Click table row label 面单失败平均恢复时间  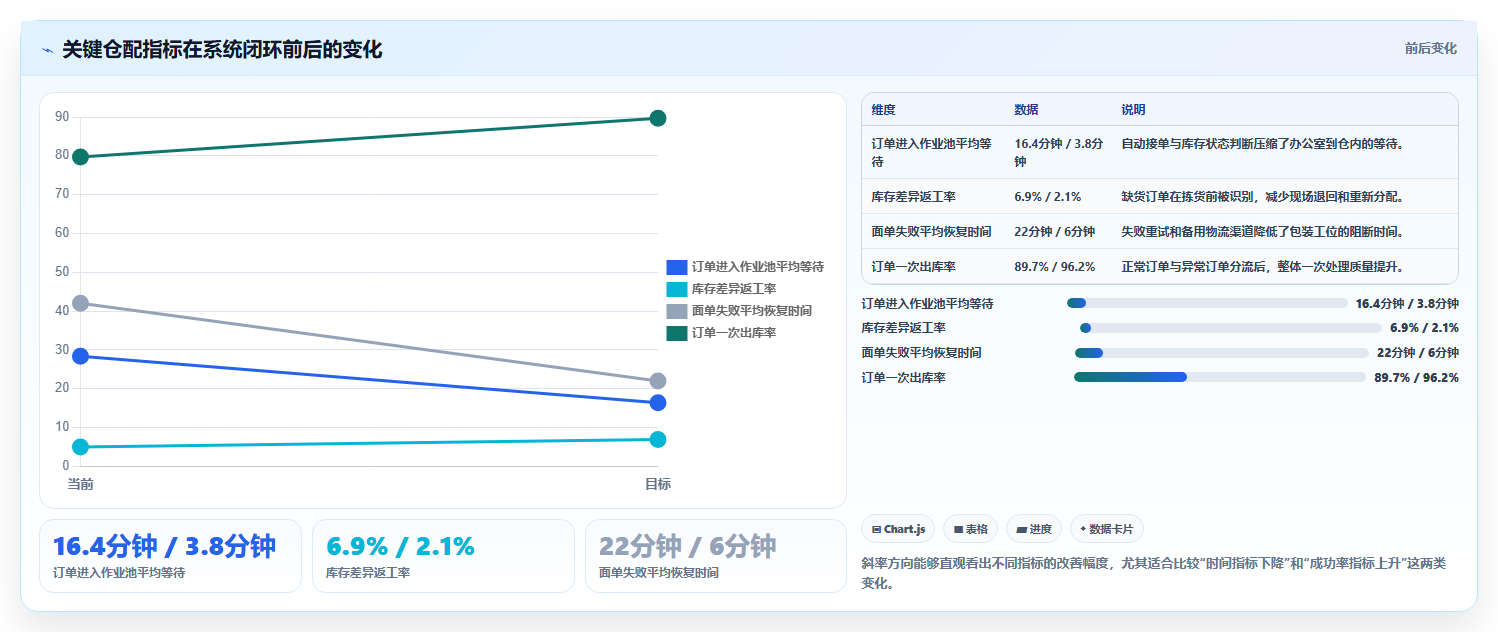coord(932,232)
